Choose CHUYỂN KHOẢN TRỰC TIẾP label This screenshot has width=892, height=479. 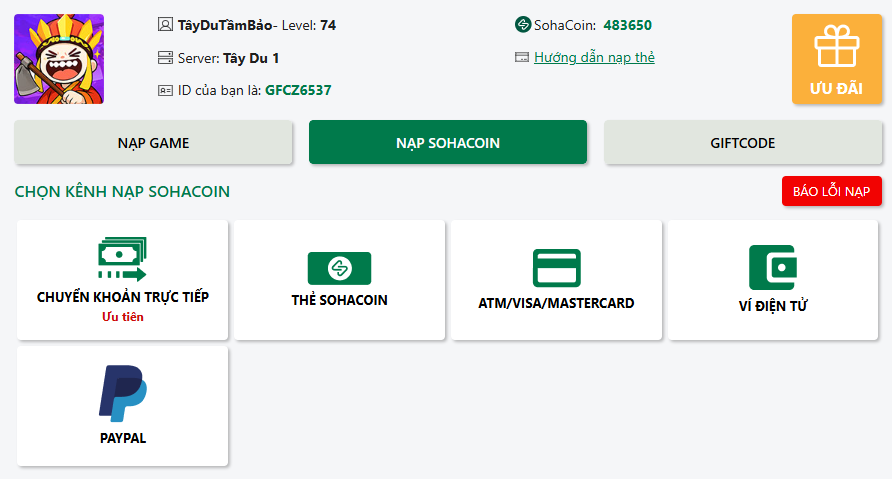(x=123, y=297)
